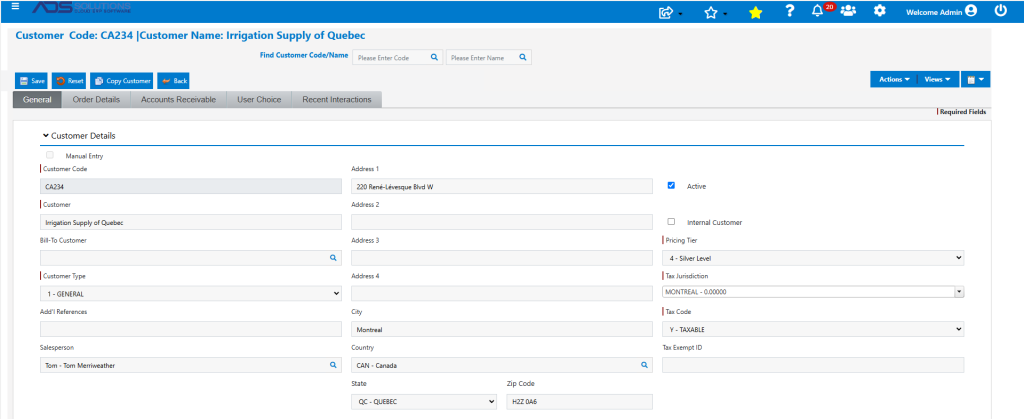This screenshot has width=1024, height=419.
Task: Open the hamburger navigation menu
Action: [x=15, y=6]
